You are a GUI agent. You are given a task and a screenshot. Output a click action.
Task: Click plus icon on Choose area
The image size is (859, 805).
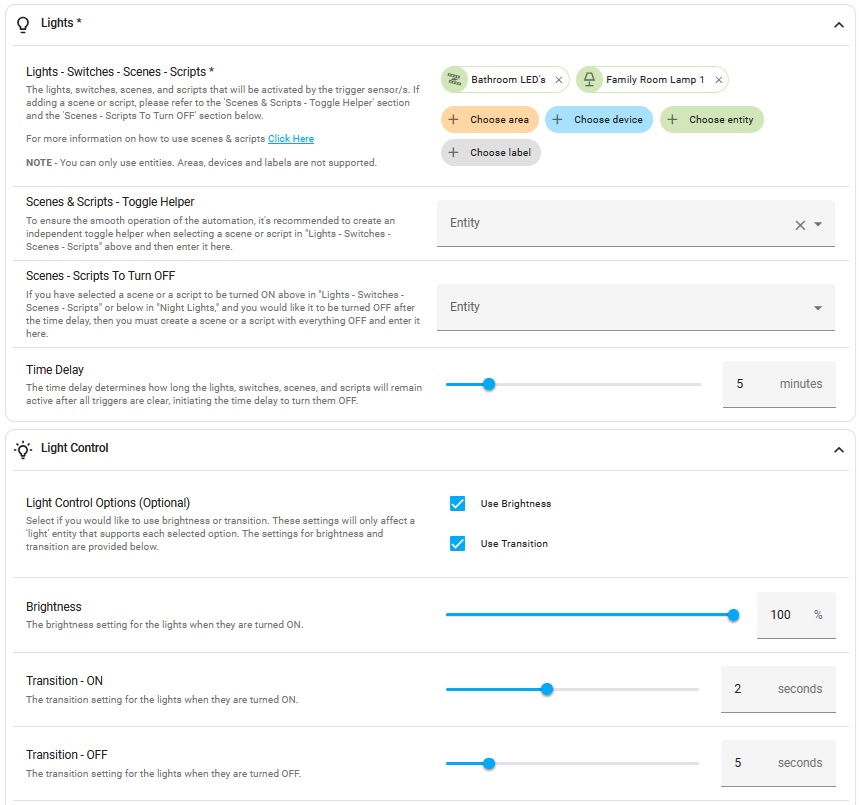tap(454, 119)
